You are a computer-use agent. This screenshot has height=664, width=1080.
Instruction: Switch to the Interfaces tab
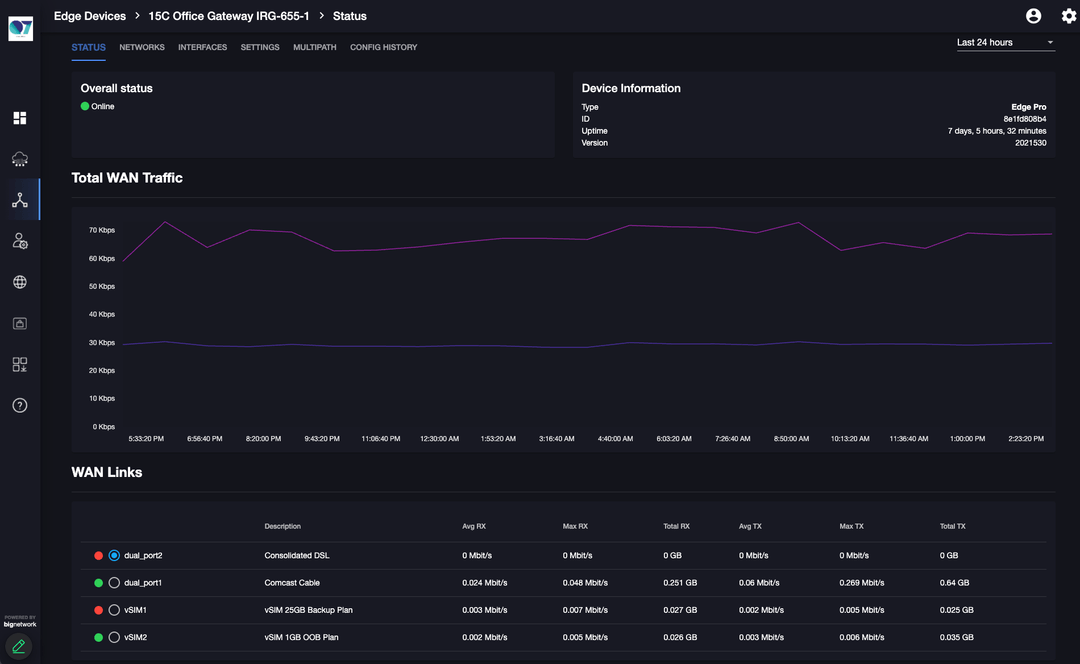[x=202, y=47]
